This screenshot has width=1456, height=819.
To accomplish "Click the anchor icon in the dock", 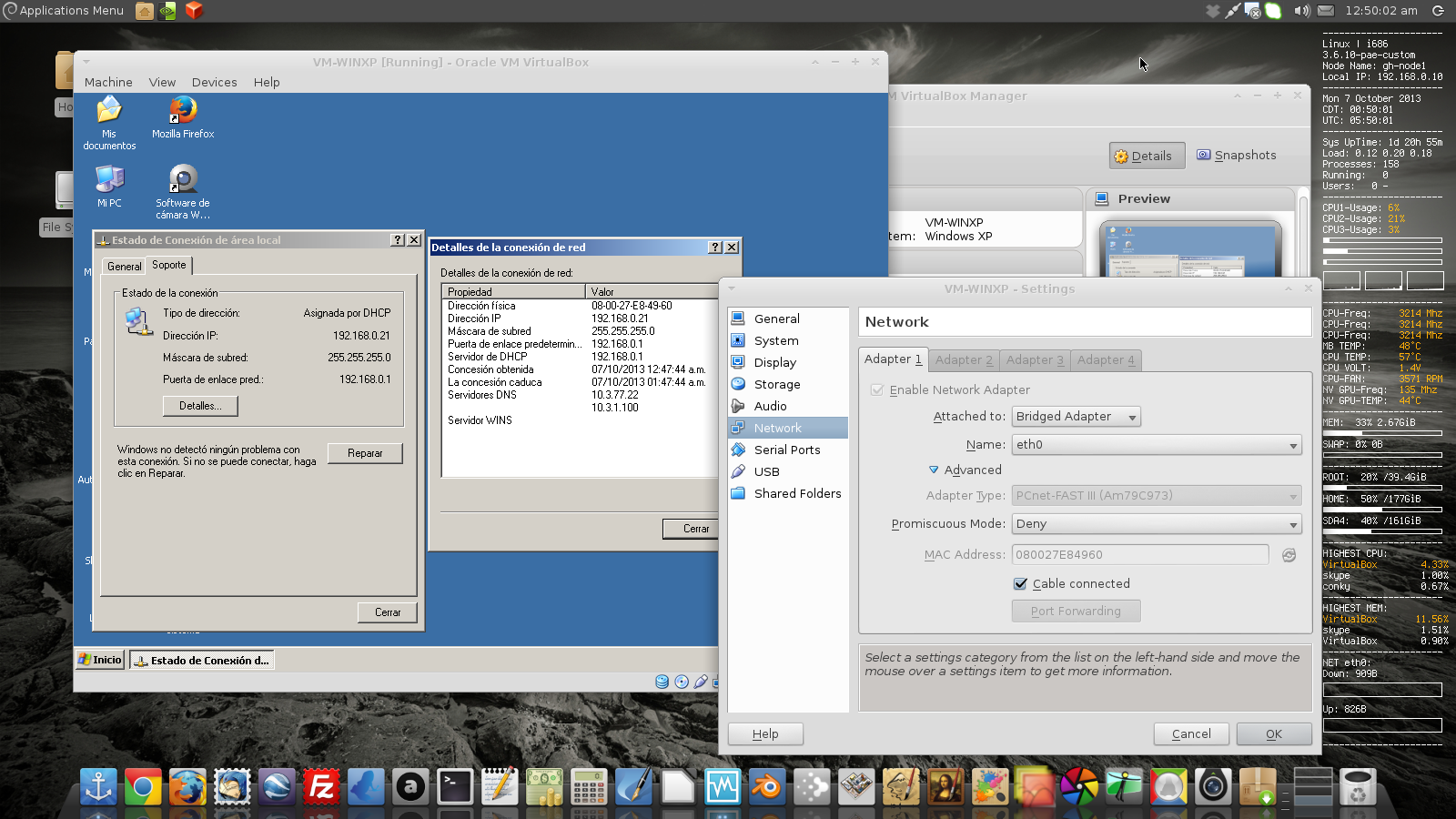I will tap(98, 787).
